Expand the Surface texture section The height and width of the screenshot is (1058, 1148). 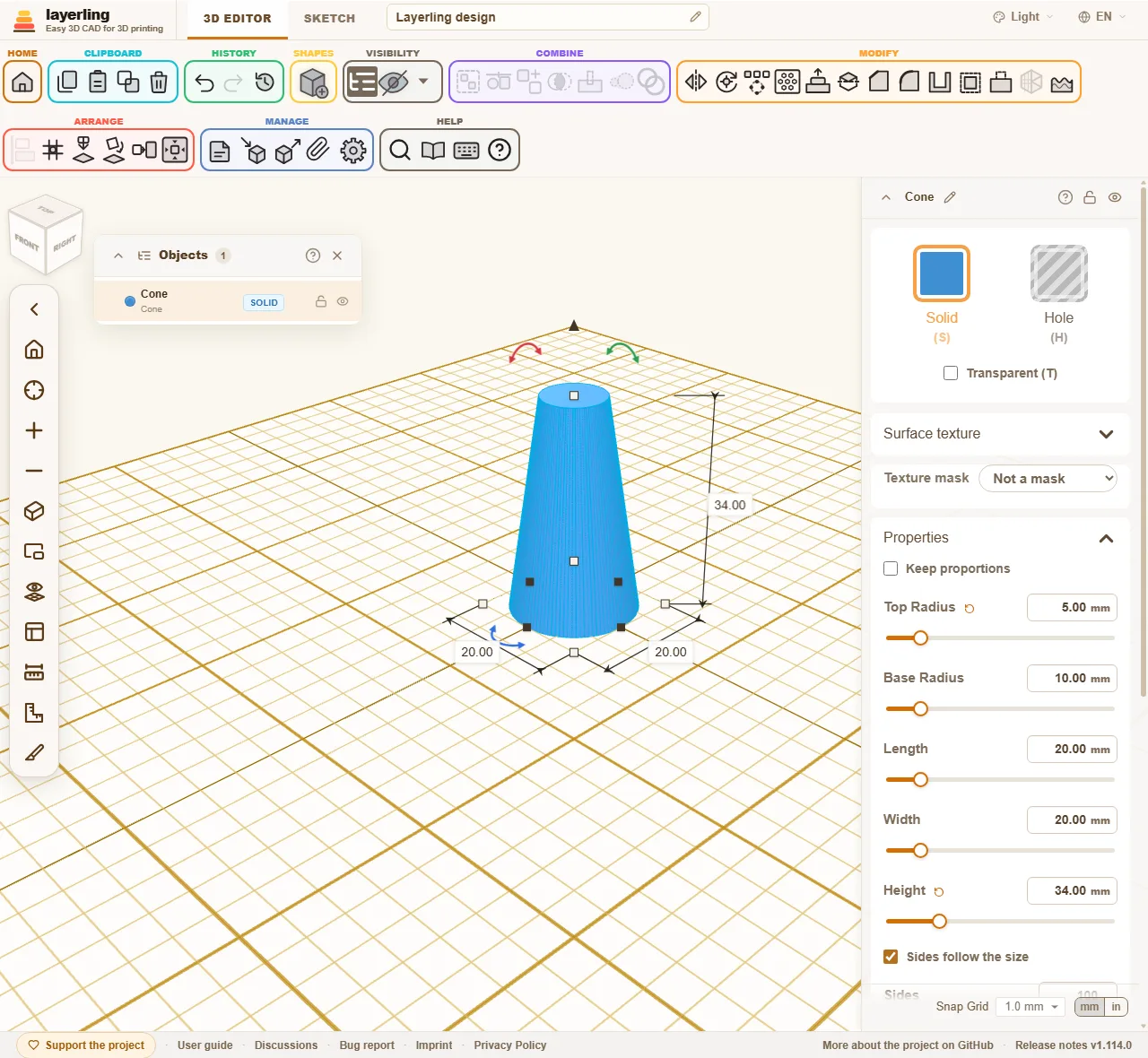pyautogui.click(x=998, y=434)
